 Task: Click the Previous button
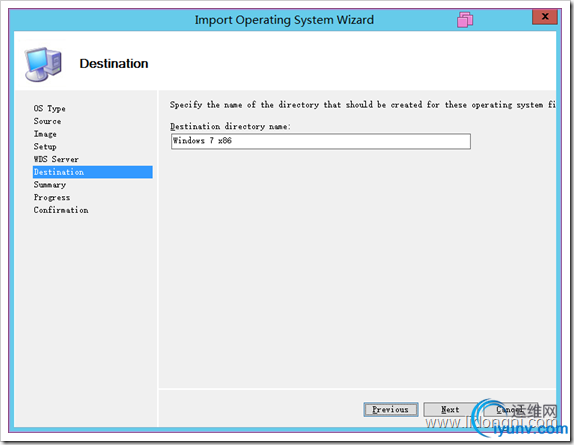click(391, 410)
